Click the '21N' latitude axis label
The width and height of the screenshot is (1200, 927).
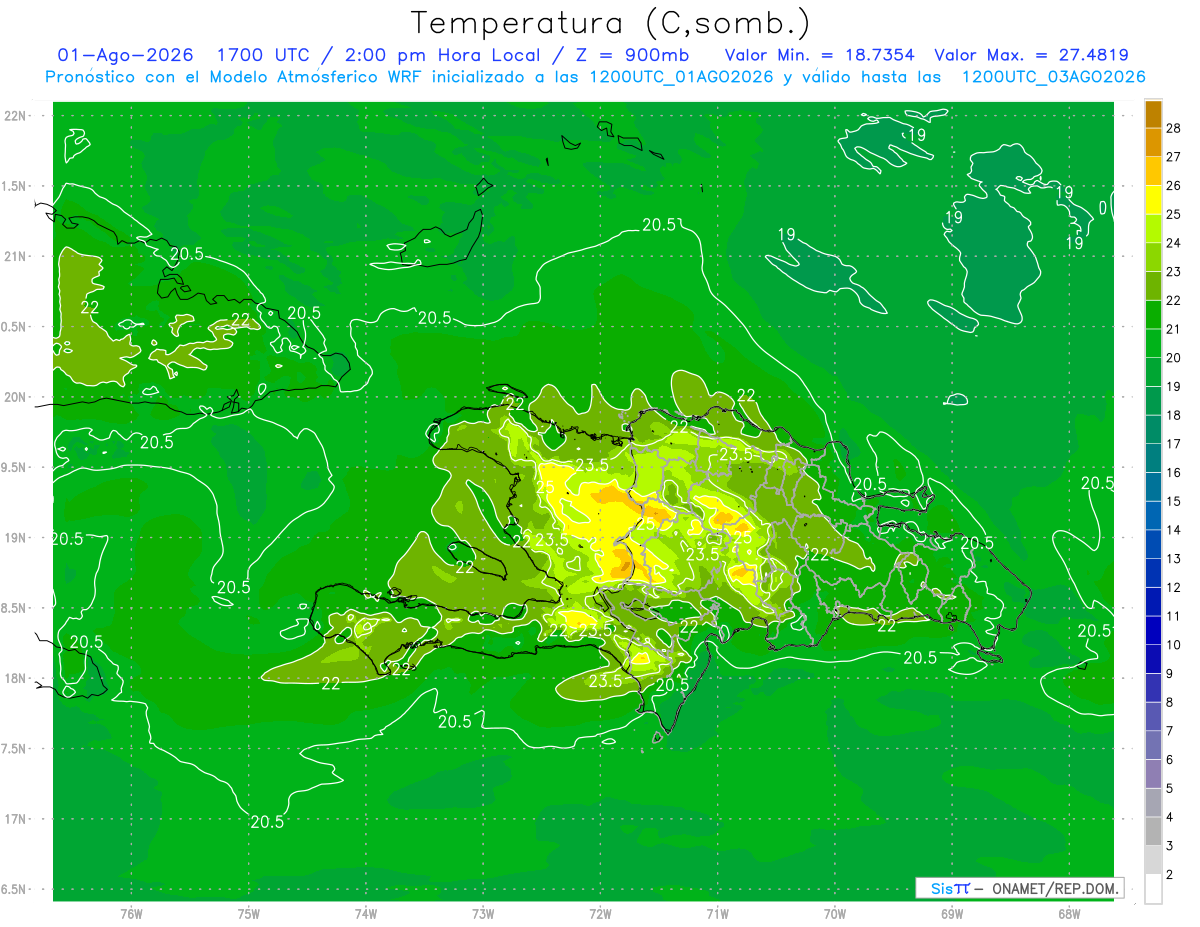coord(16,256)
